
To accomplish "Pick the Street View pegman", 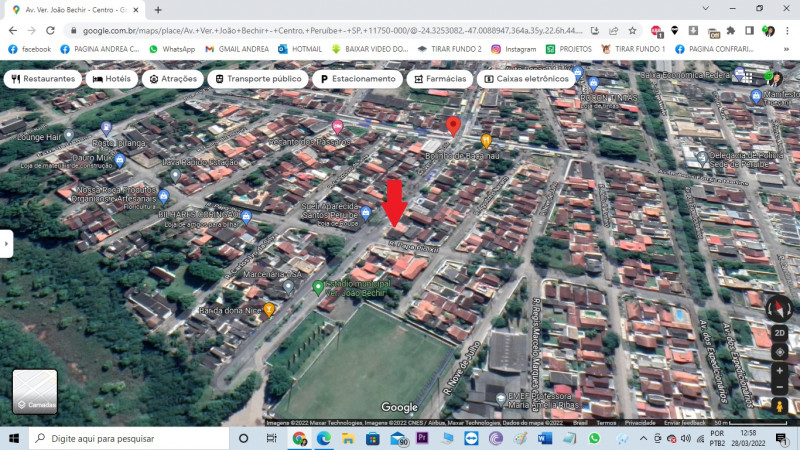I will tap(779, 406).
